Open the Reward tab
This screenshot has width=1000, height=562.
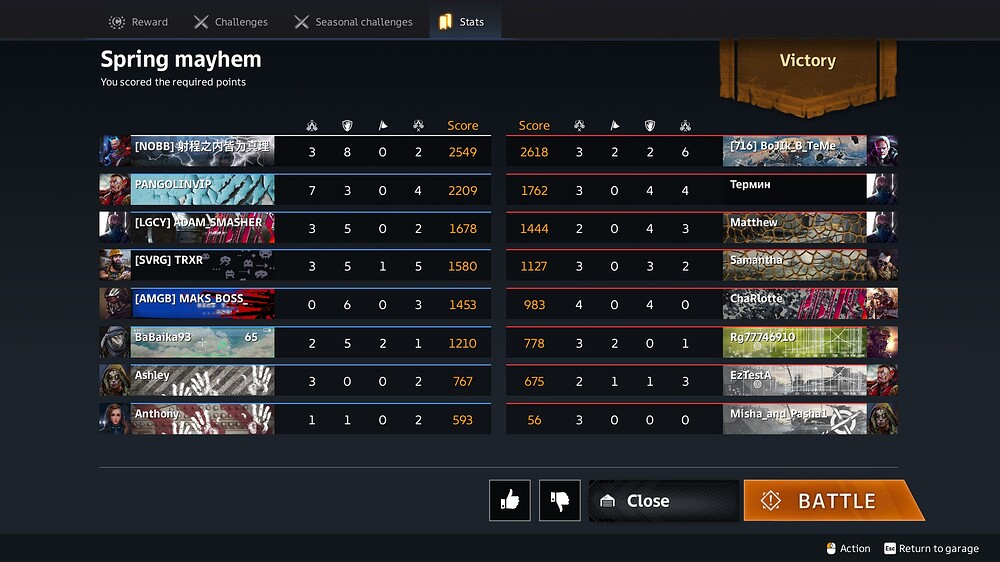(x=138, y=22)
